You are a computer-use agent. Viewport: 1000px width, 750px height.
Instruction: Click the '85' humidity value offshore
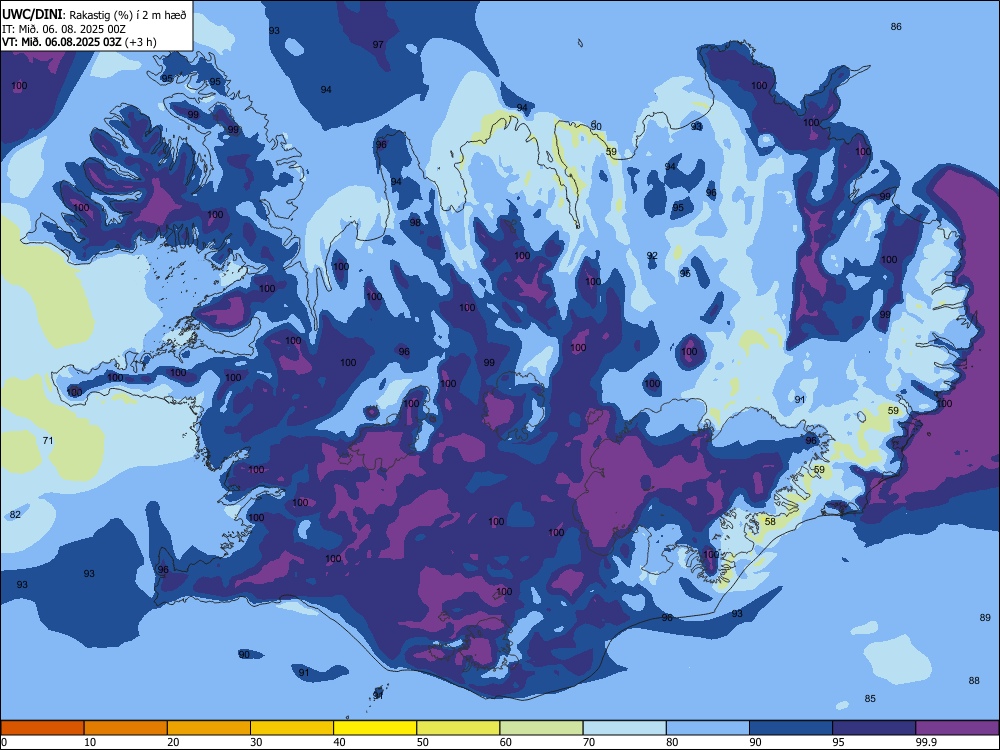pos(870,698)
